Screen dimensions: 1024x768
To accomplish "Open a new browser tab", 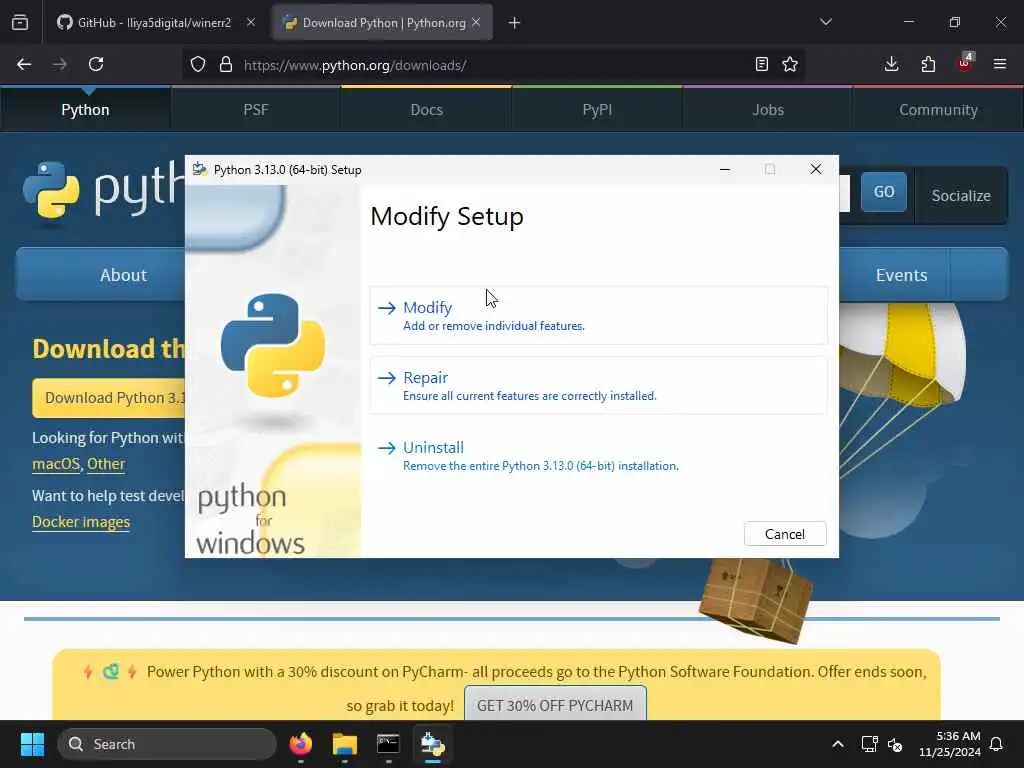I will point(515,23).
